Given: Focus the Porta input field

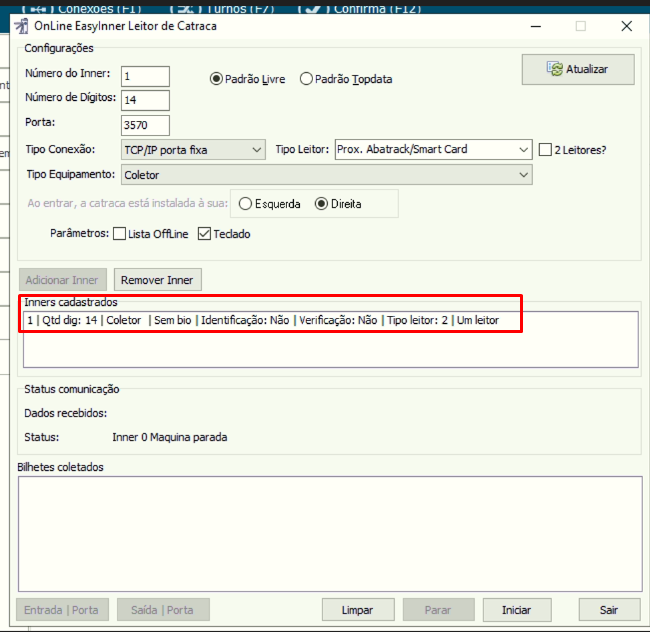Looking at the screenshot, I should click(145, 125).
